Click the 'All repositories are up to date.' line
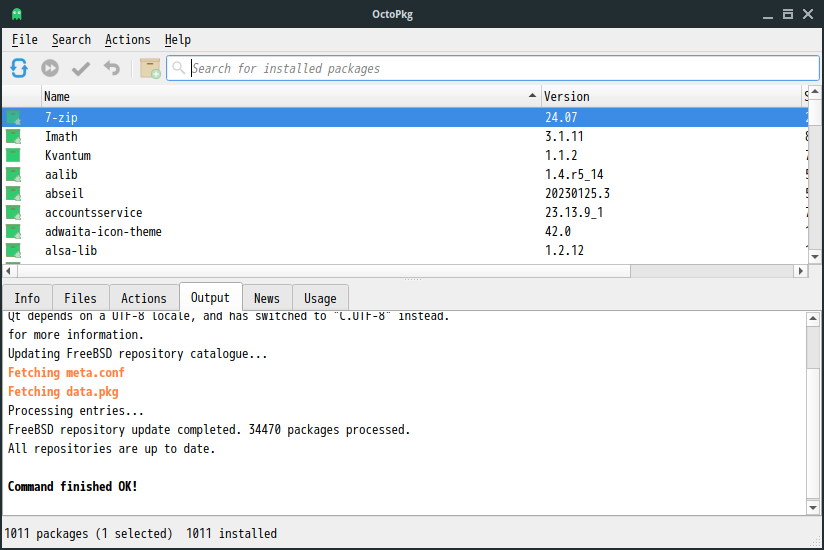824x550 pixels. tap(111, 449)
